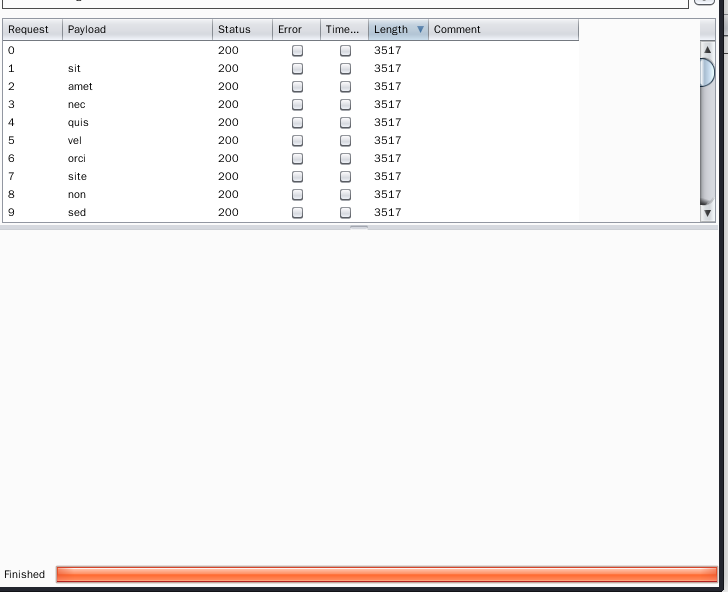The height and width of the screenshot is (592, 728).
Task: Select the payload 'non' cell
Action: point(137,195)
